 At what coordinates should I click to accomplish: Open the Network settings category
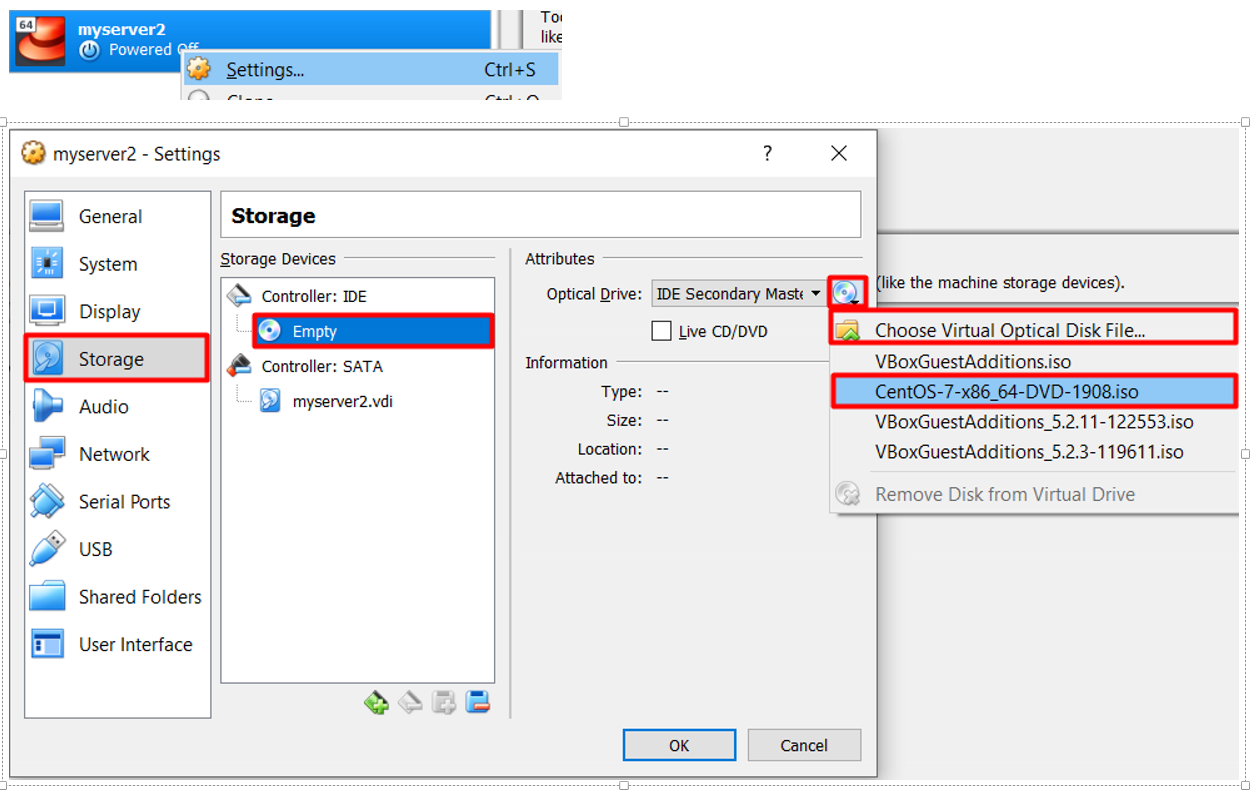[x=118, y=454]
